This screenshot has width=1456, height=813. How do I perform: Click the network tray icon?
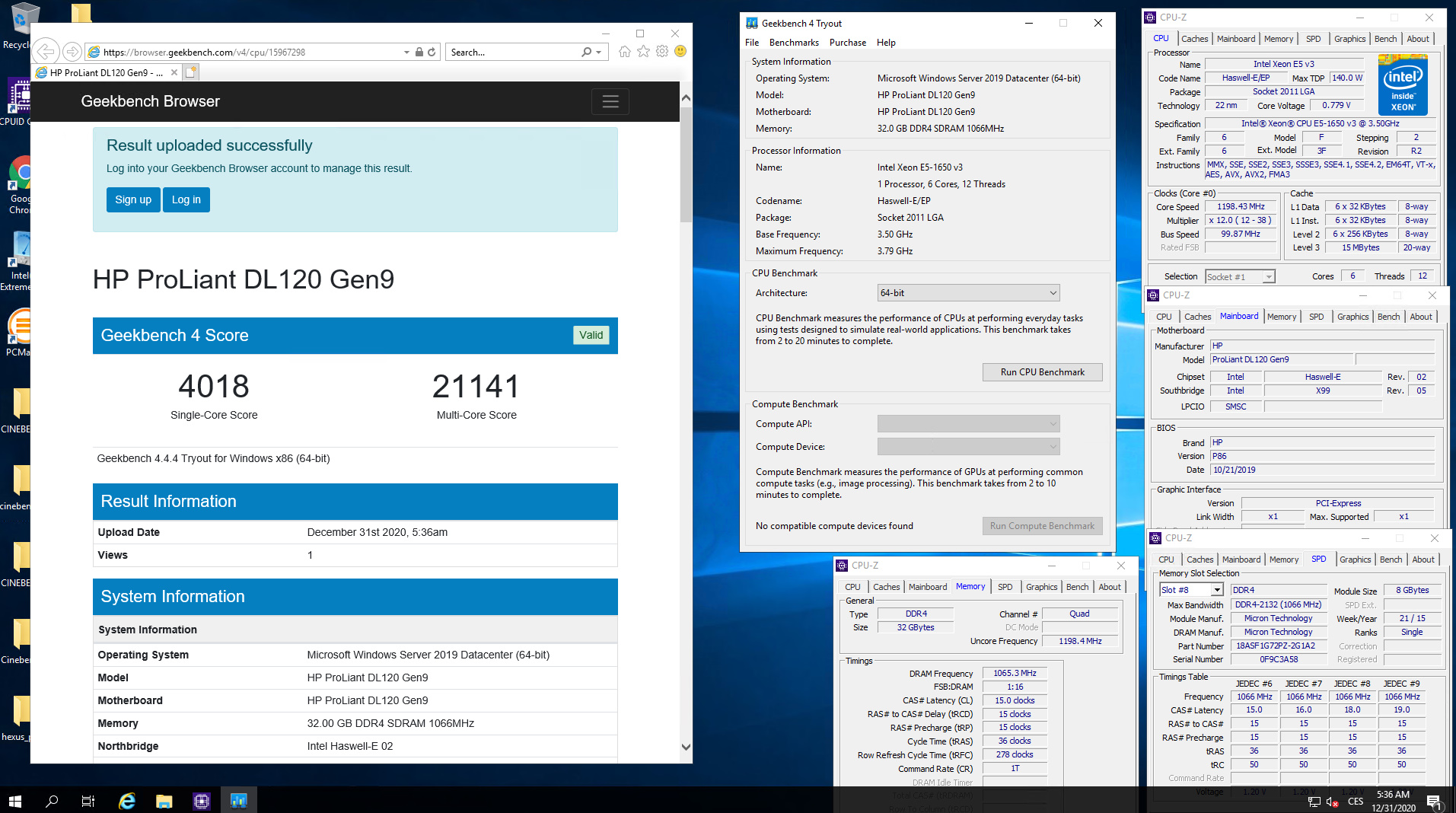click(x=1314, y=802)
